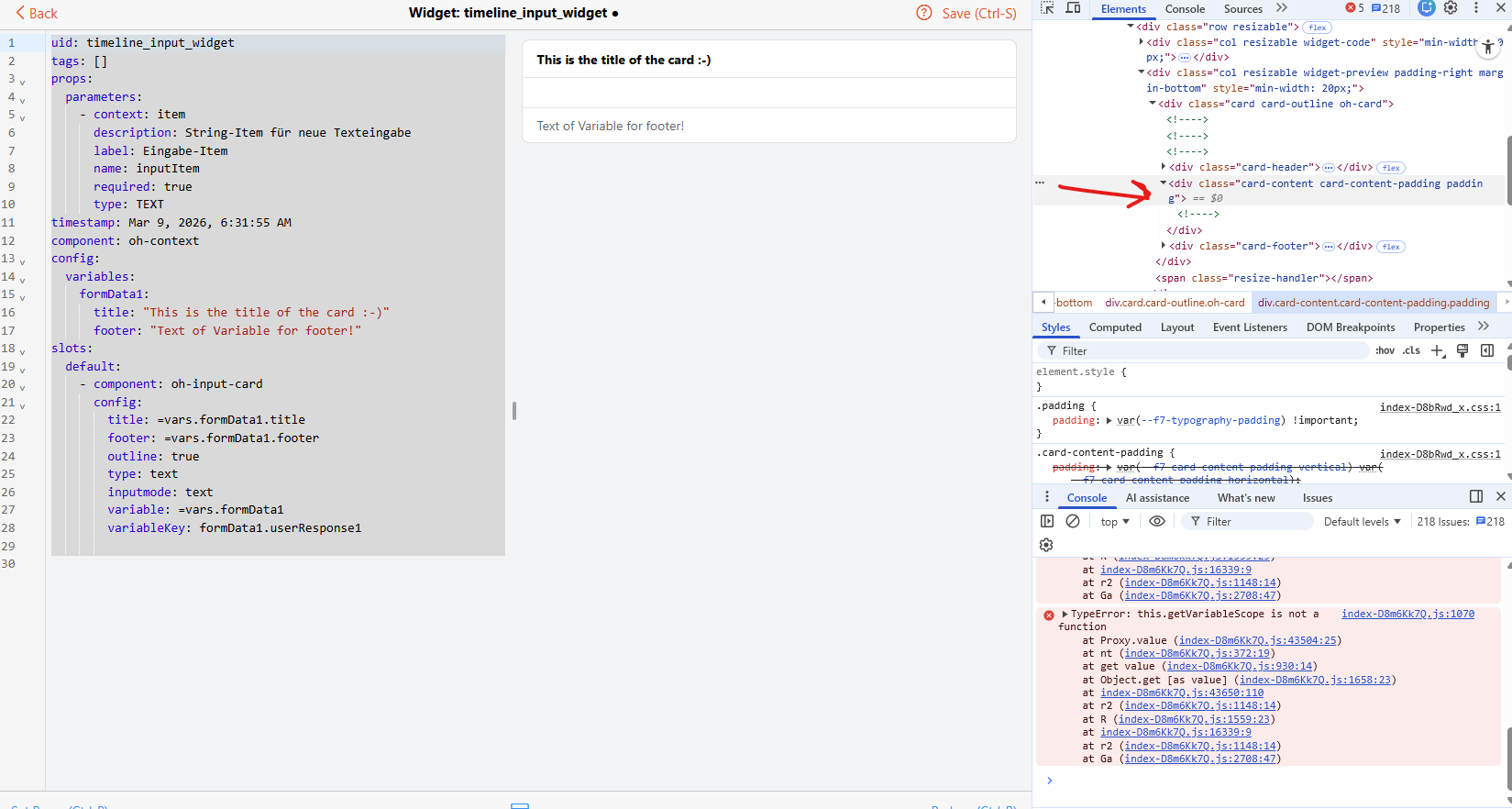Toggle the .cls element classes panel
1512x809 pixels.
coord(1411,350)
